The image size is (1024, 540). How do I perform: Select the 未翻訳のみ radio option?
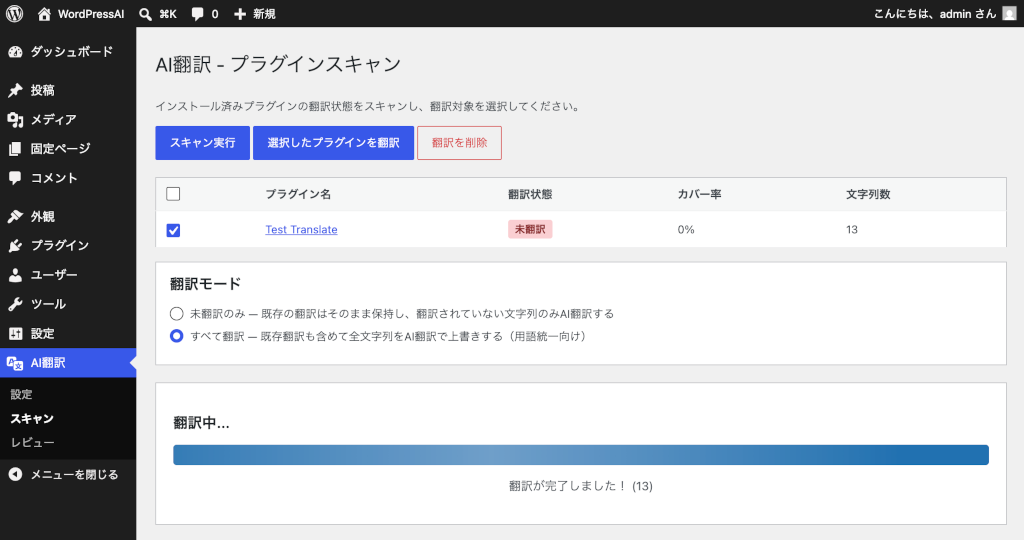[x=176, y=313]
